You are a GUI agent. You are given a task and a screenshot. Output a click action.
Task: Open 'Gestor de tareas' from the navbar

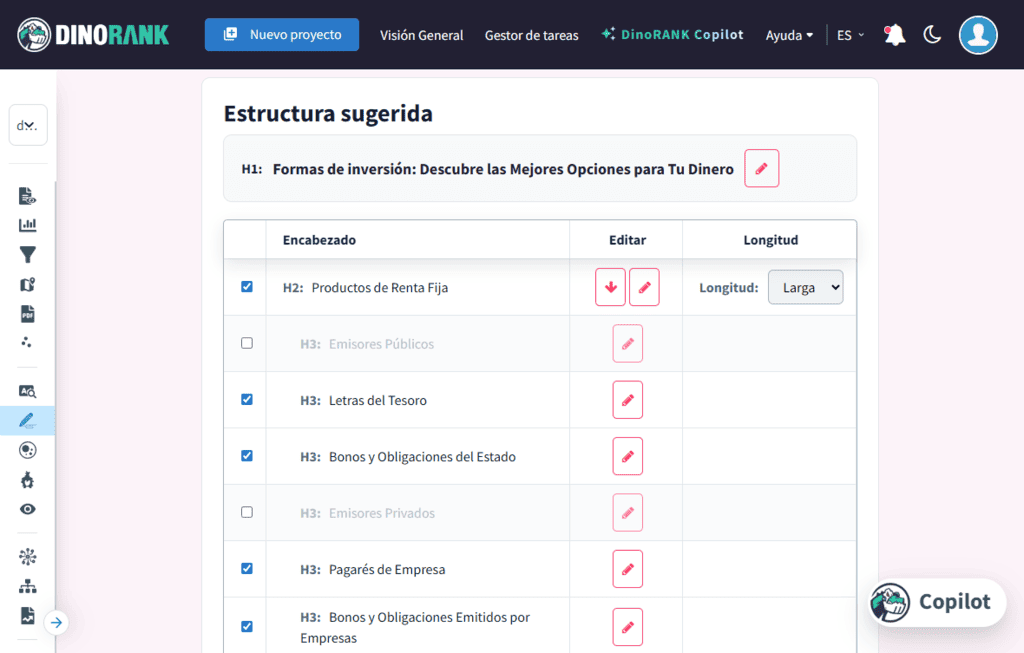pyautogui.click(x=532, y=34)
